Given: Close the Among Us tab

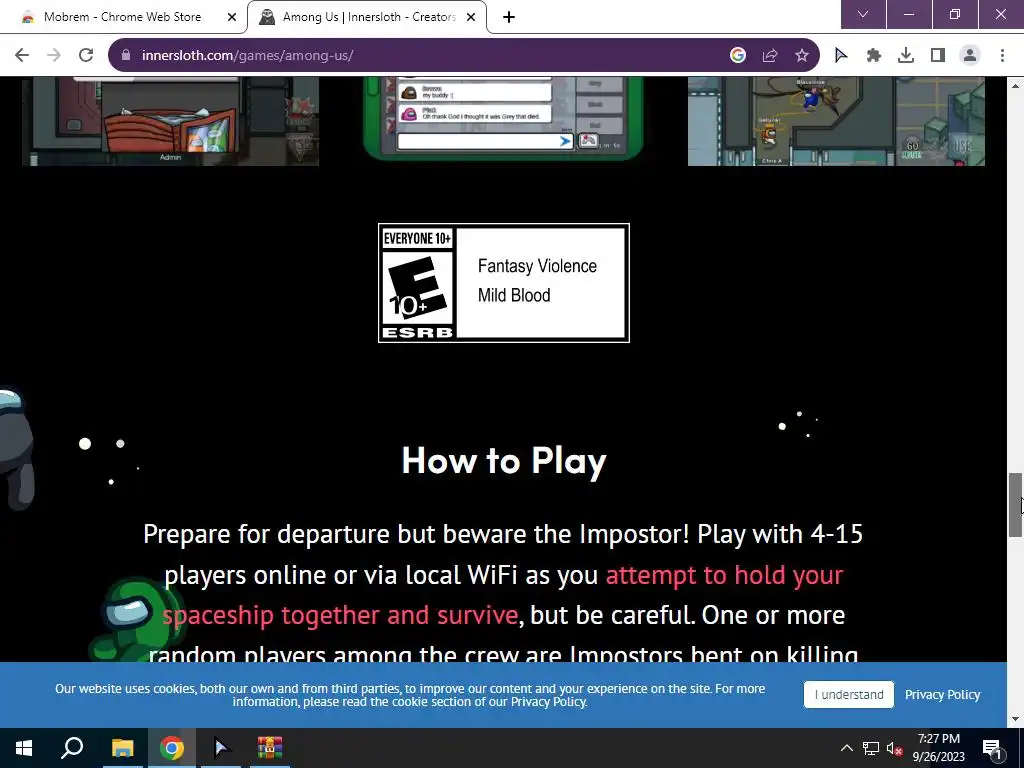Looking at the screenshot, I should click(471, 17).
